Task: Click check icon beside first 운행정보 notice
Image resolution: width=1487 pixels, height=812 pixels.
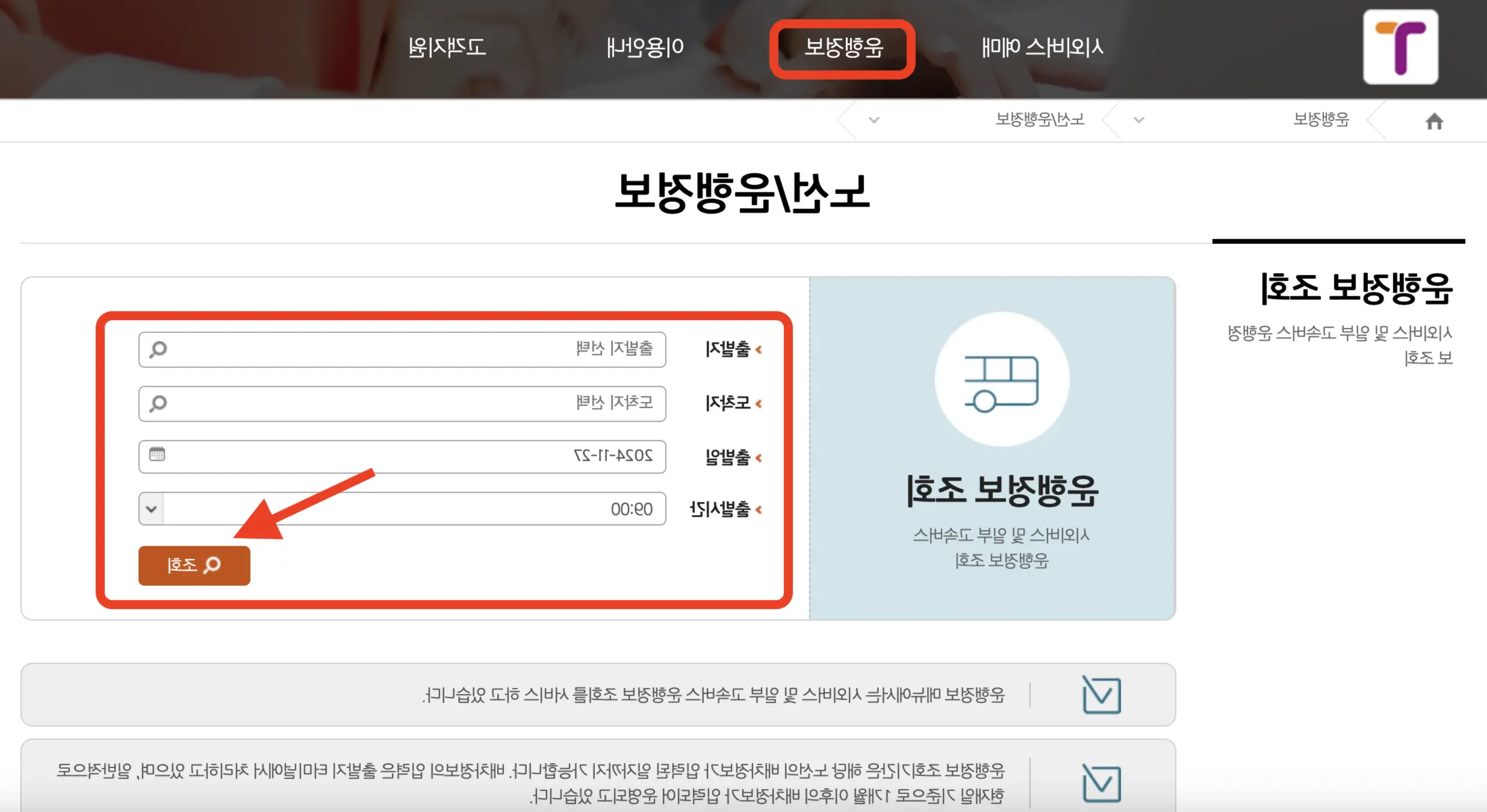Action: (1101, 695)
